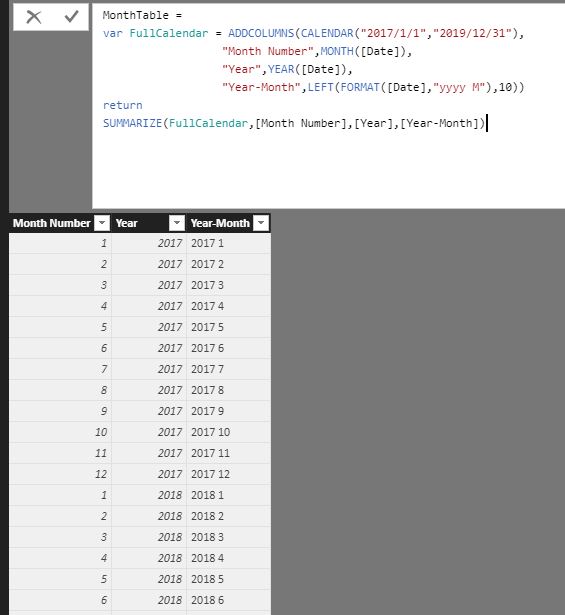This screenshot has width=565, height=615.
Task: Select the cell '2017 6'
Action: (x=228, y=348)
